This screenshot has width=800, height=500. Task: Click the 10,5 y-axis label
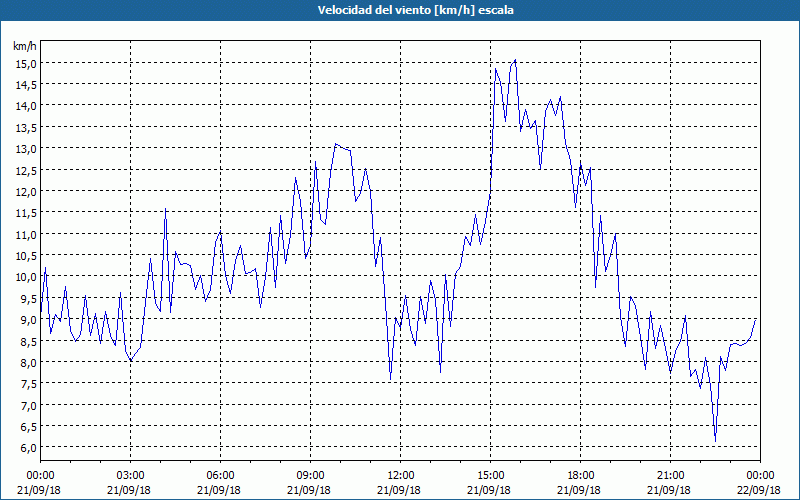click(27, 256)
